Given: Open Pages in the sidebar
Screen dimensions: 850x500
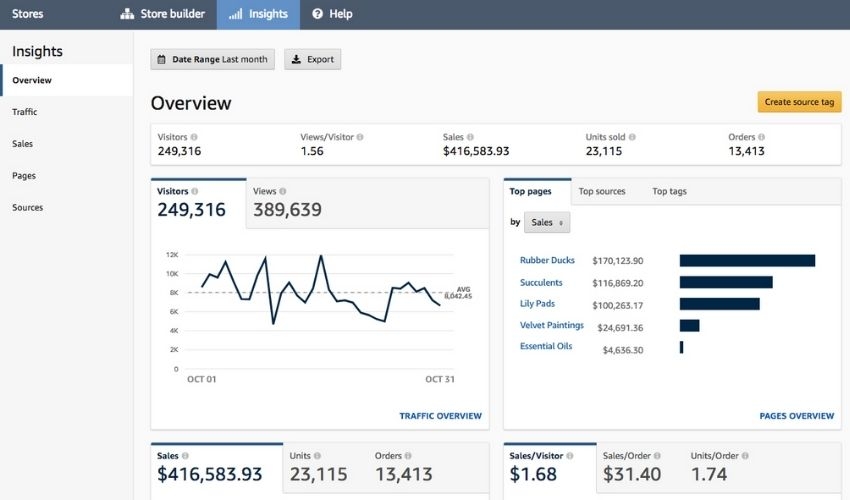Looking at the screenshot, I should pyautogui.click(x=24, y=176).
